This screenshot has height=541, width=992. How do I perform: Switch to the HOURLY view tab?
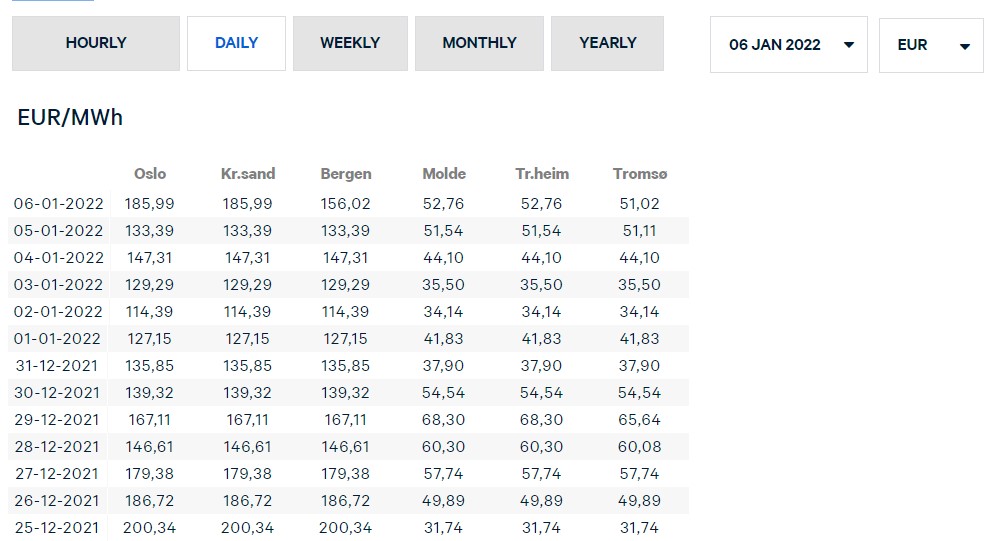click(96, 43)
